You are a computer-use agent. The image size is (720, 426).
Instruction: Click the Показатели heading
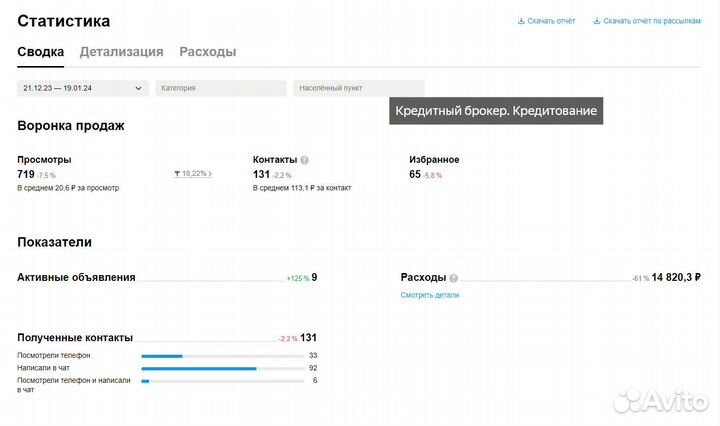click(55, 242)
